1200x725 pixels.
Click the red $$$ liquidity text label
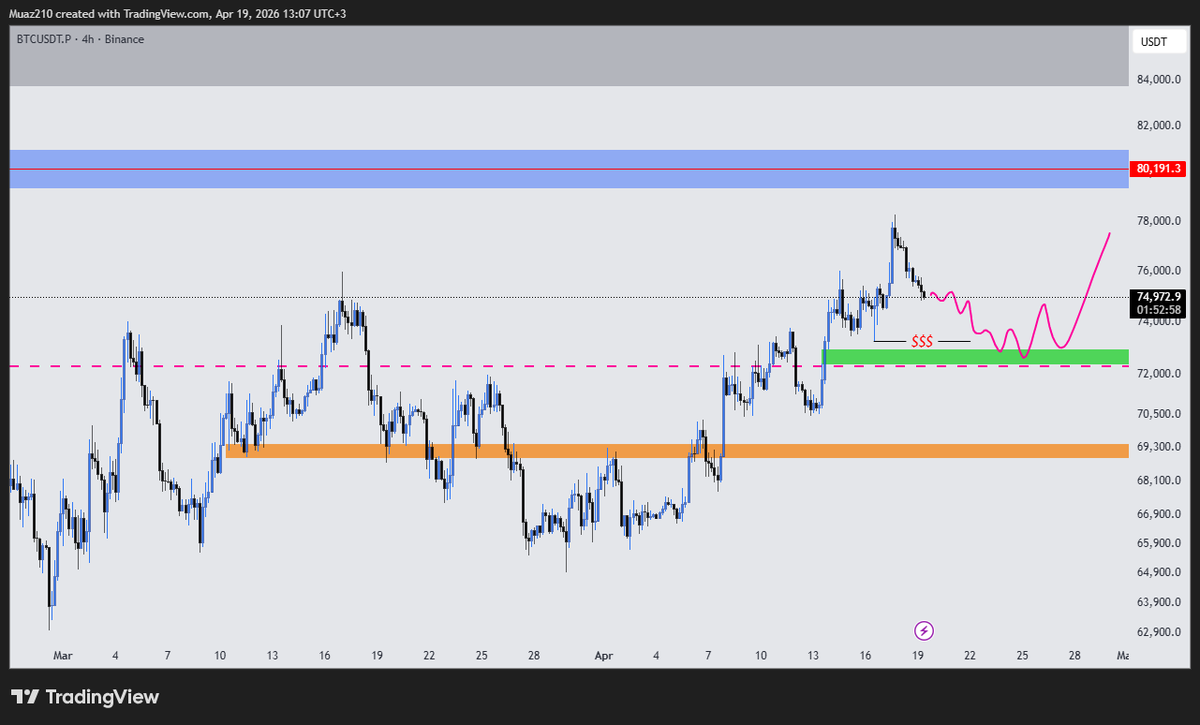point(922,342)
